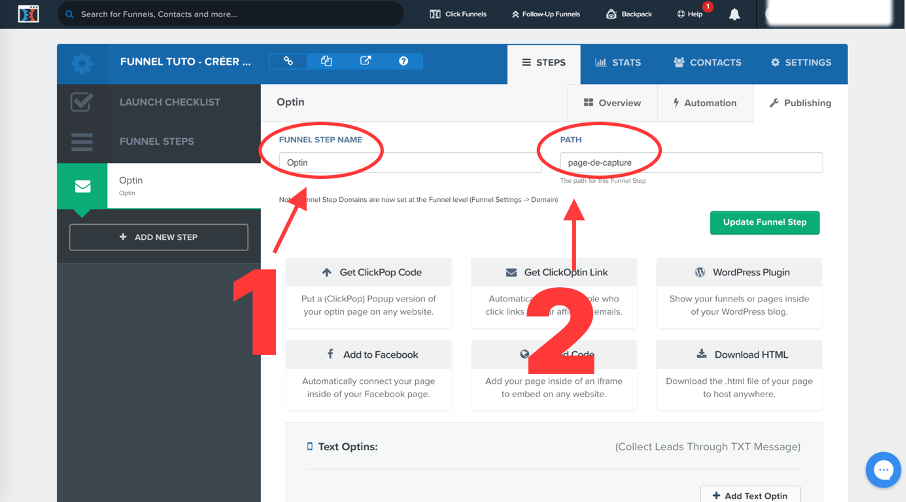Click the ClickPop upward arrow icon
This screenshot has height=502, width=906.
point(326,272)
